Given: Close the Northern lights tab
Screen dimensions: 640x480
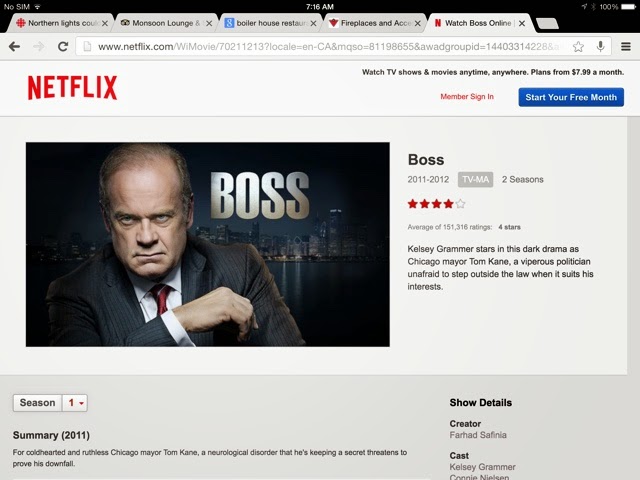Looking at the screenshot, I should (x=105, y=24).
